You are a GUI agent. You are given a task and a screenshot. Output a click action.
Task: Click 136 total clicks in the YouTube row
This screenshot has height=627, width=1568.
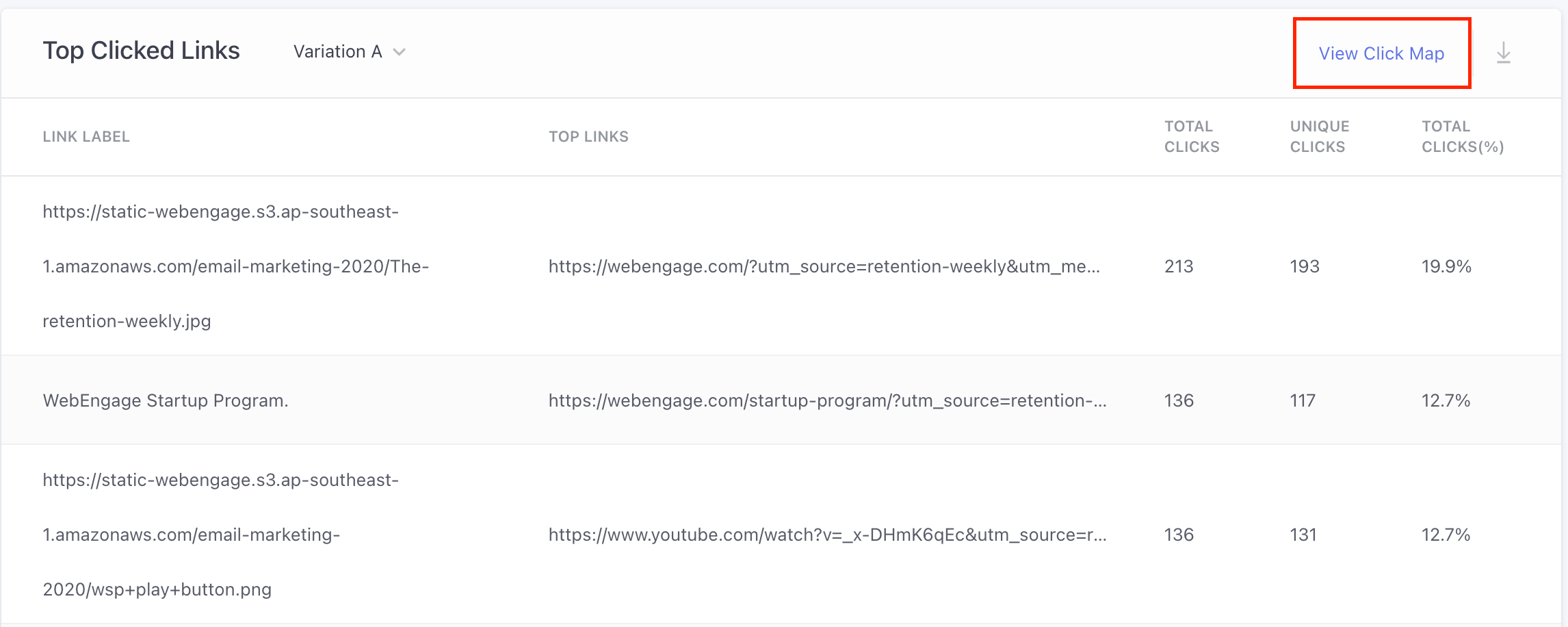pos(1179,535)
